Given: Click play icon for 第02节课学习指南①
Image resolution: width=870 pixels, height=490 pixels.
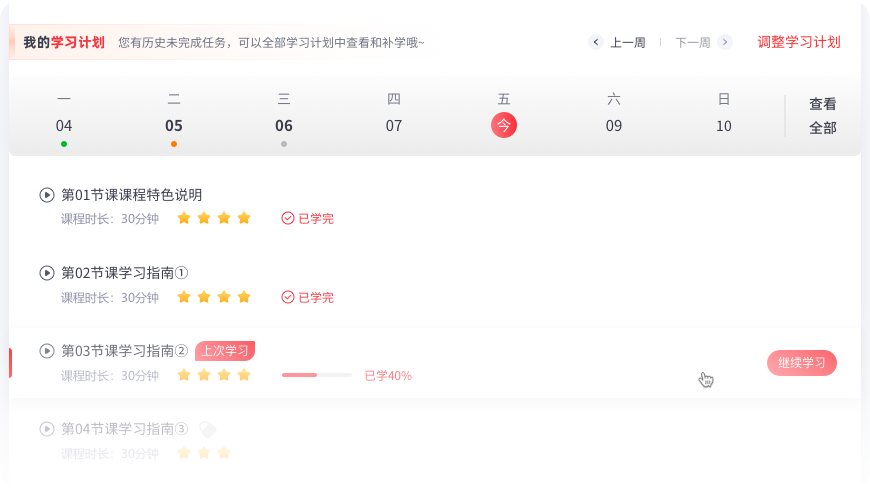Looking at the screenshot, I should pos(47,273).
